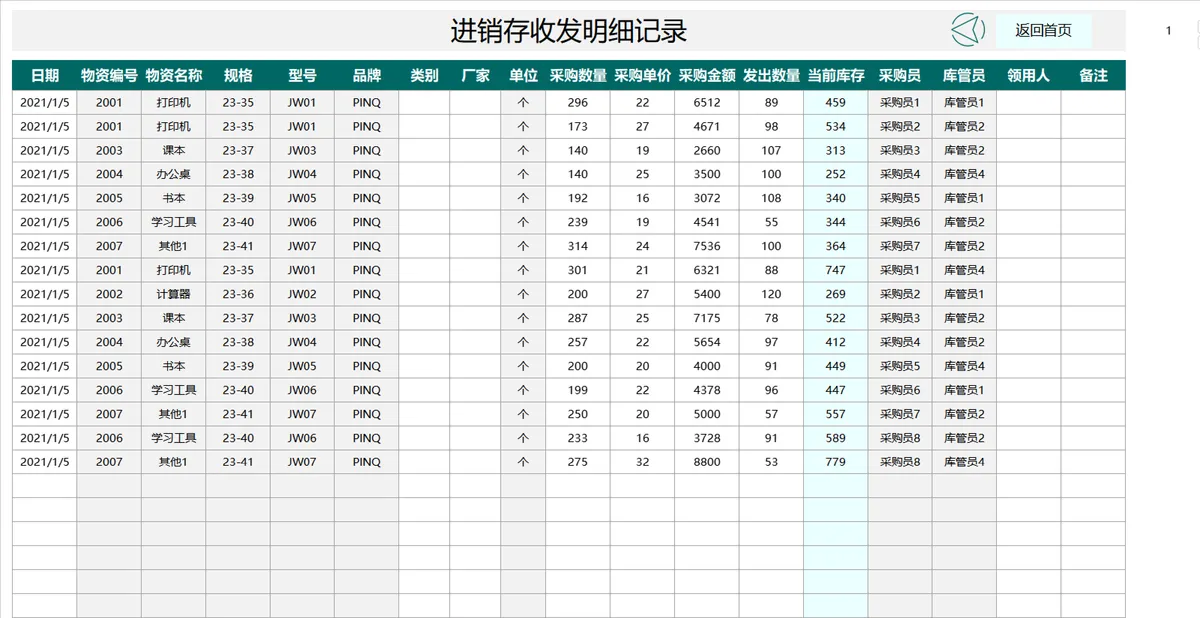Image resolution: width=1200 pixels, height=618 pixels.
Task: Select the 备注 column header
Action: (1093, 75)
